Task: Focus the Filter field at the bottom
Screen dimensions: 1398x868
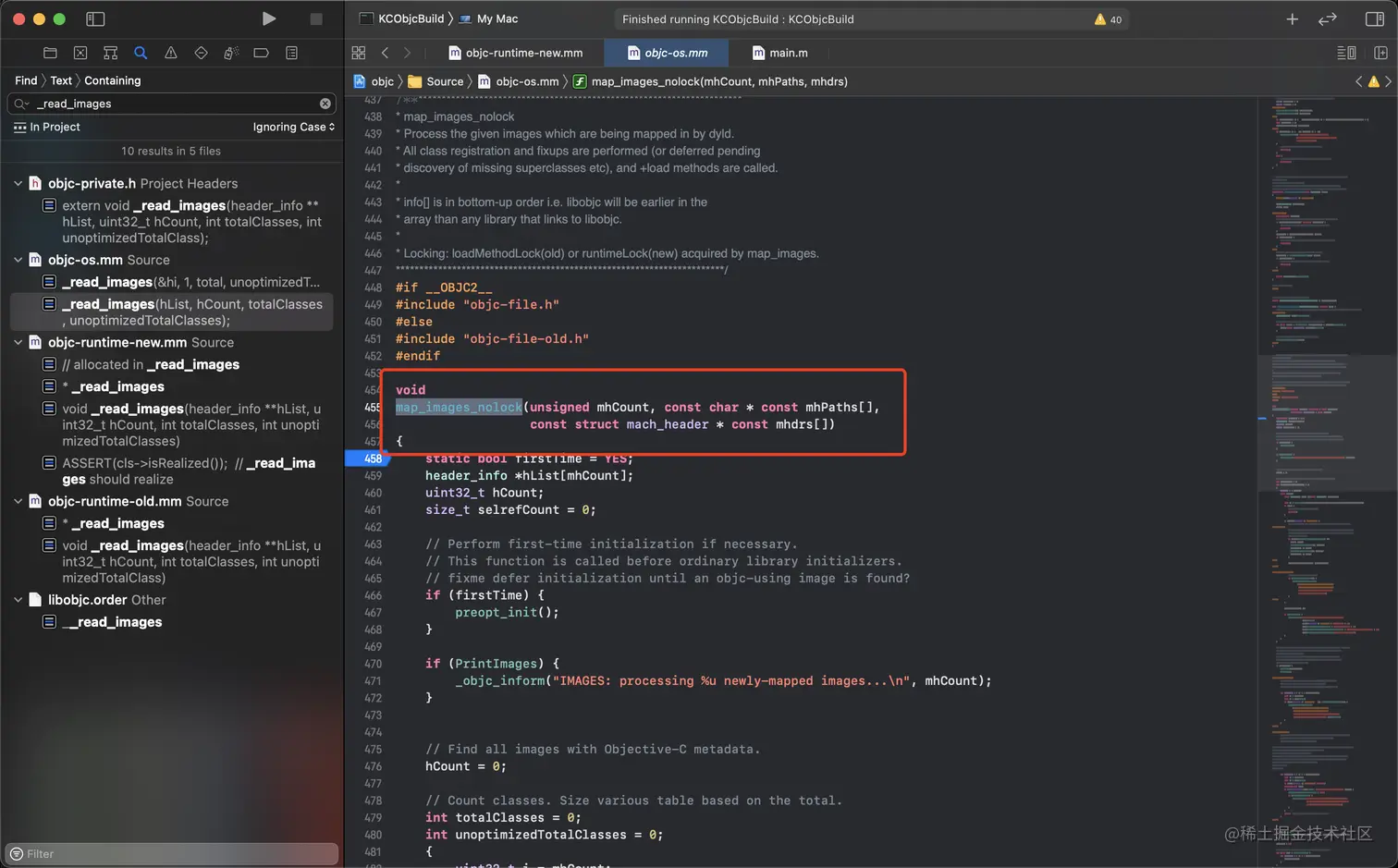Action: [172, 853]
